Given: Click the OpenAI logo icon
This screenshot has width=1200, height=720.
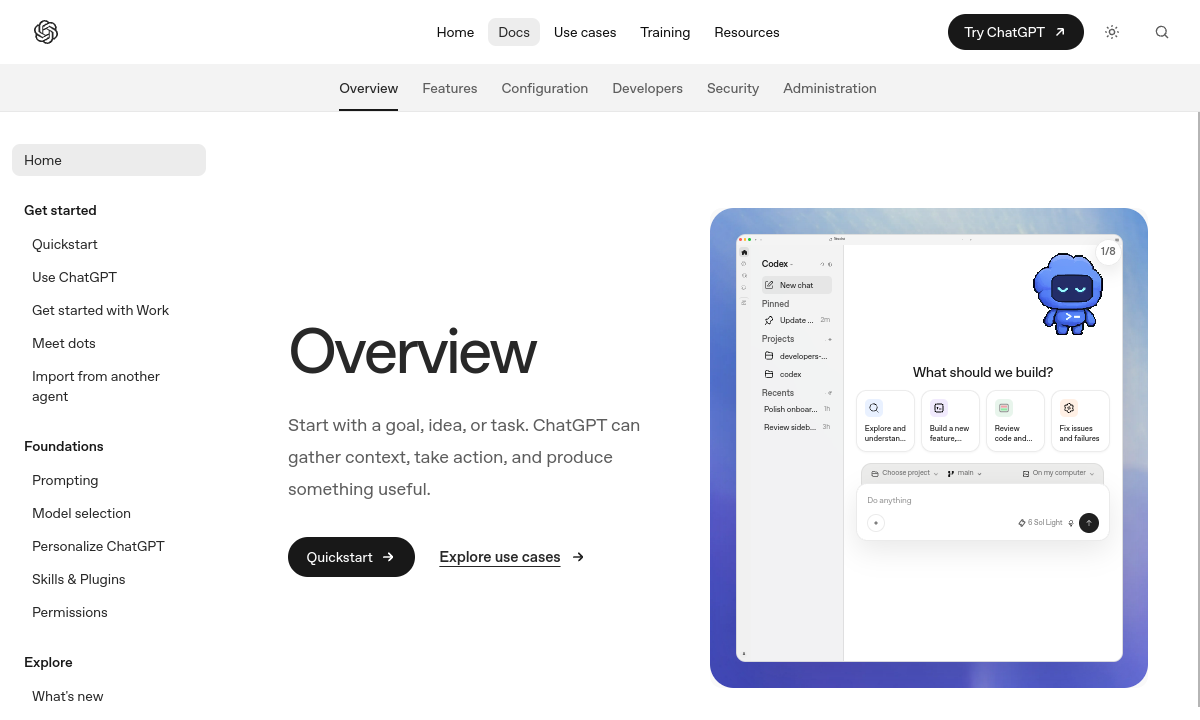Looking at the screenshot, I should tap(46, 32).
